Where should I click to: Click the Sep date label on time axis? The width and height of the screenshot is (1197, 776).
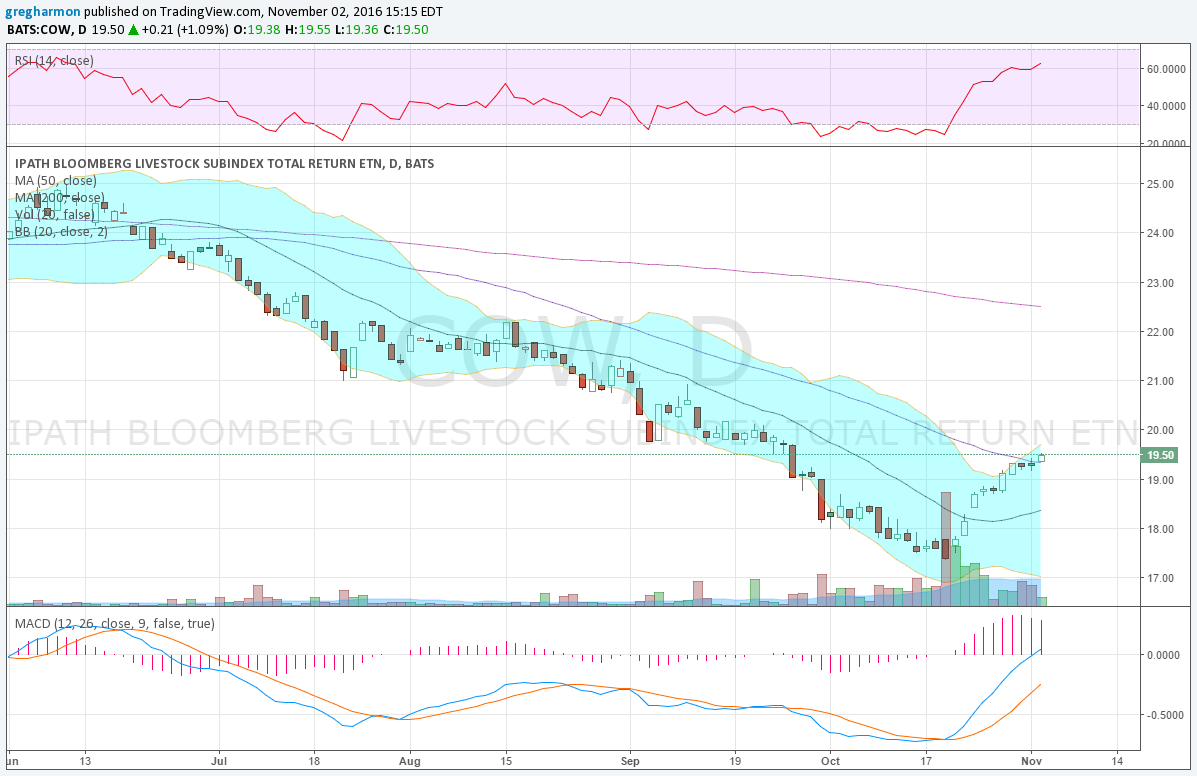630,761
